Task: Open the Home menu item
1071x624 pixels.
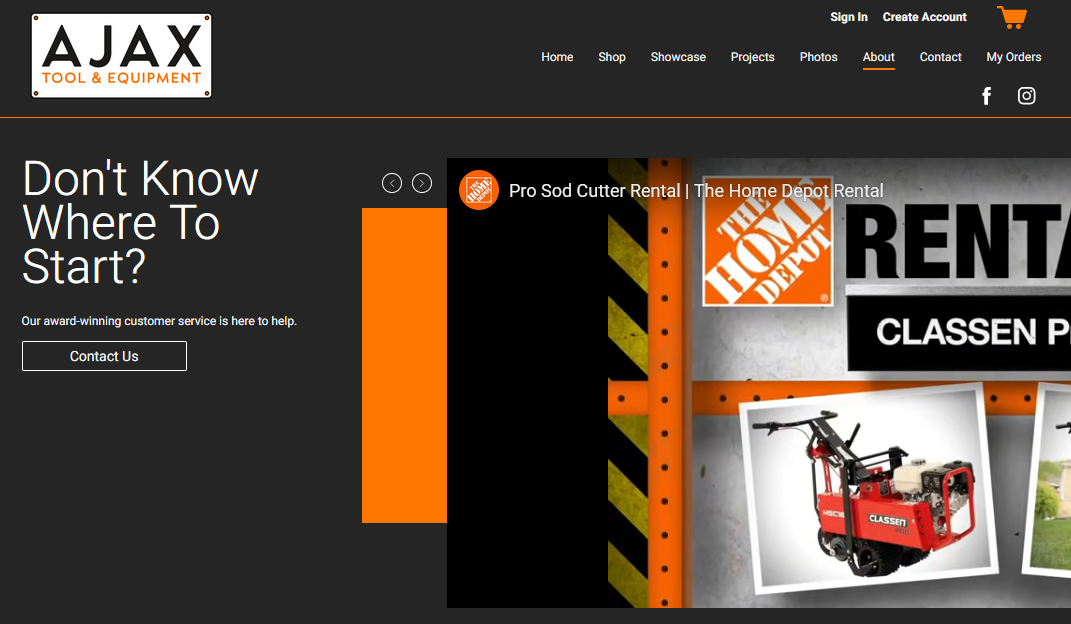Action: tap(557, 57)
